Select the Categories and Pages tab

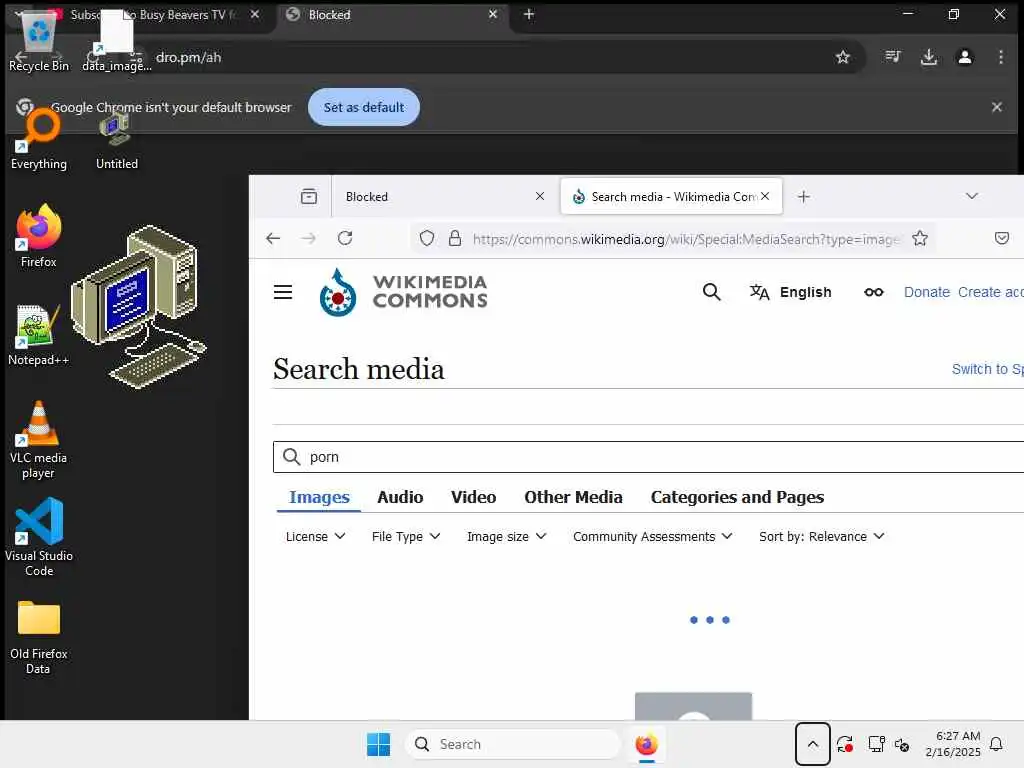pyautogui.click(x=737, y=498)
